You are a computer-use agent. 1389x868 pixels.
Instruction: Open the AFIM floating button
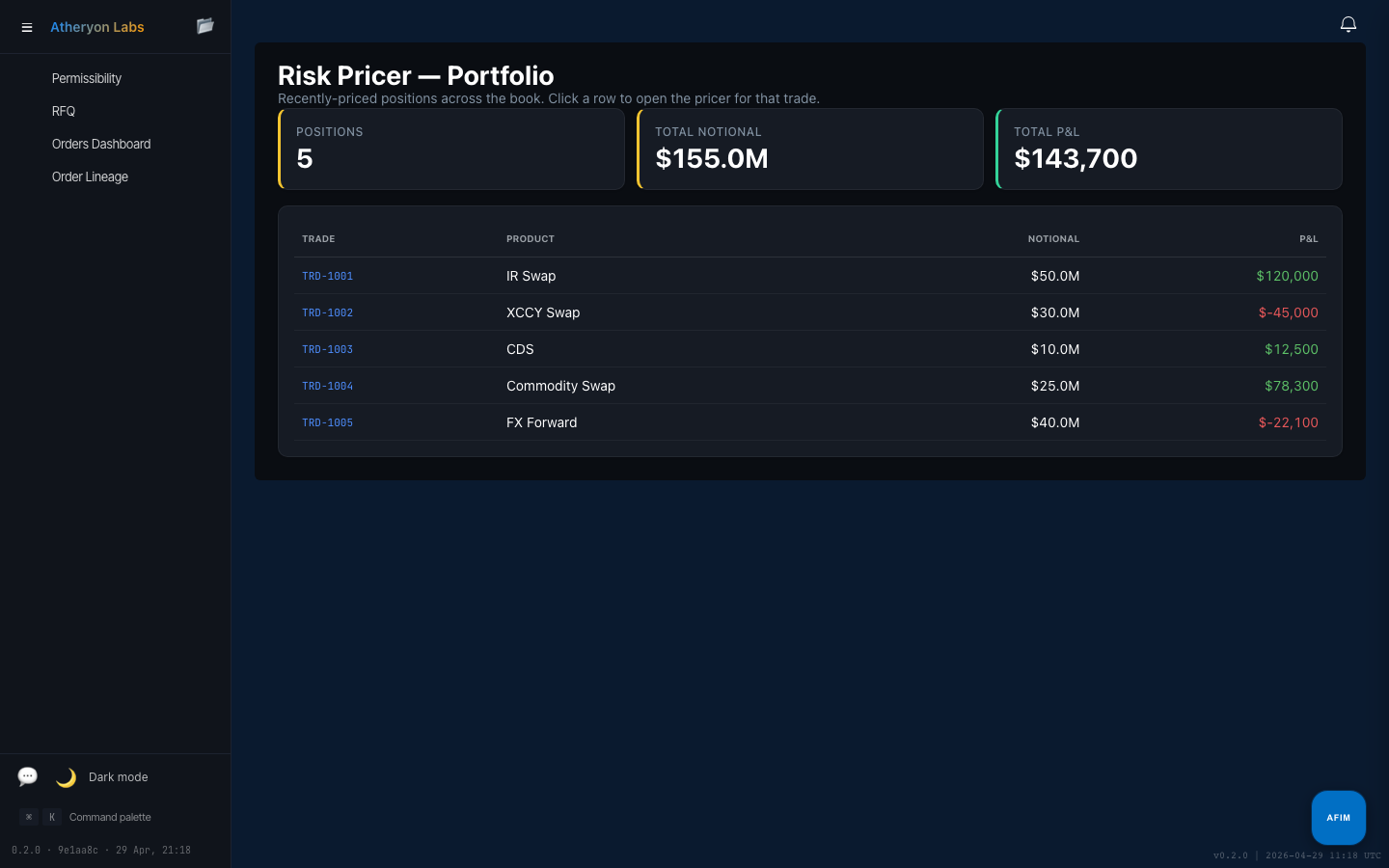1338,818
